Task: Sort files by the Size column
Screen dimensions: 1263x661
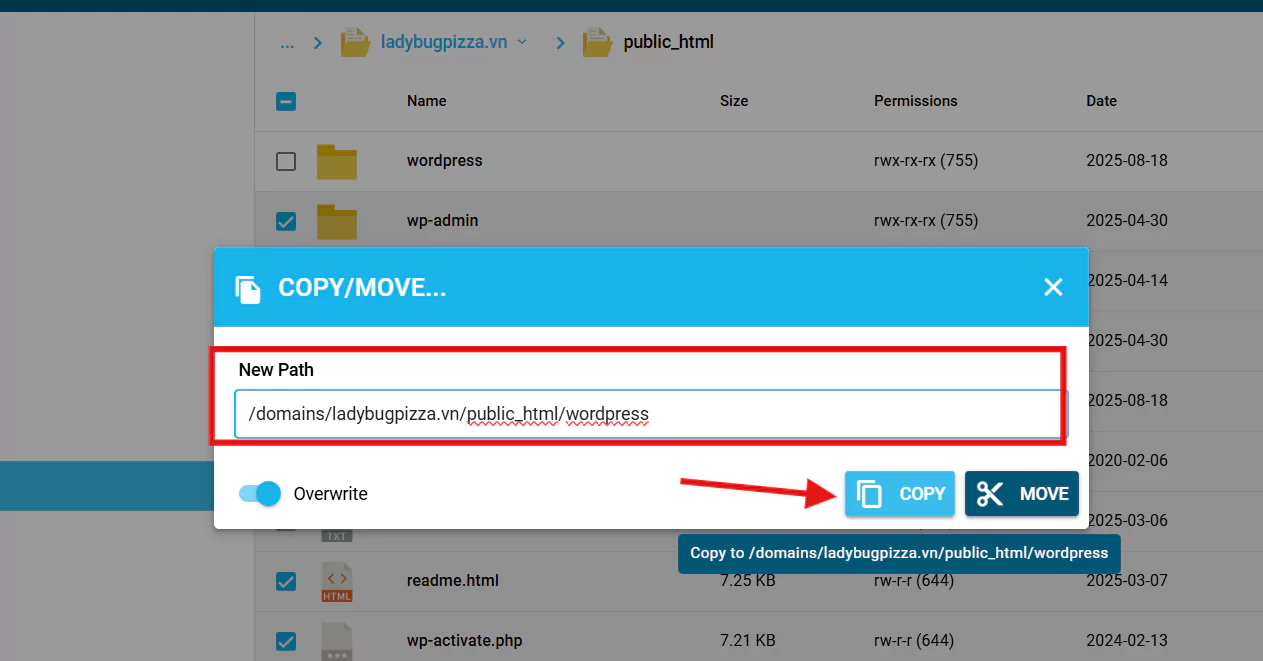Action: pyautogui.click(x=734, y=101)
